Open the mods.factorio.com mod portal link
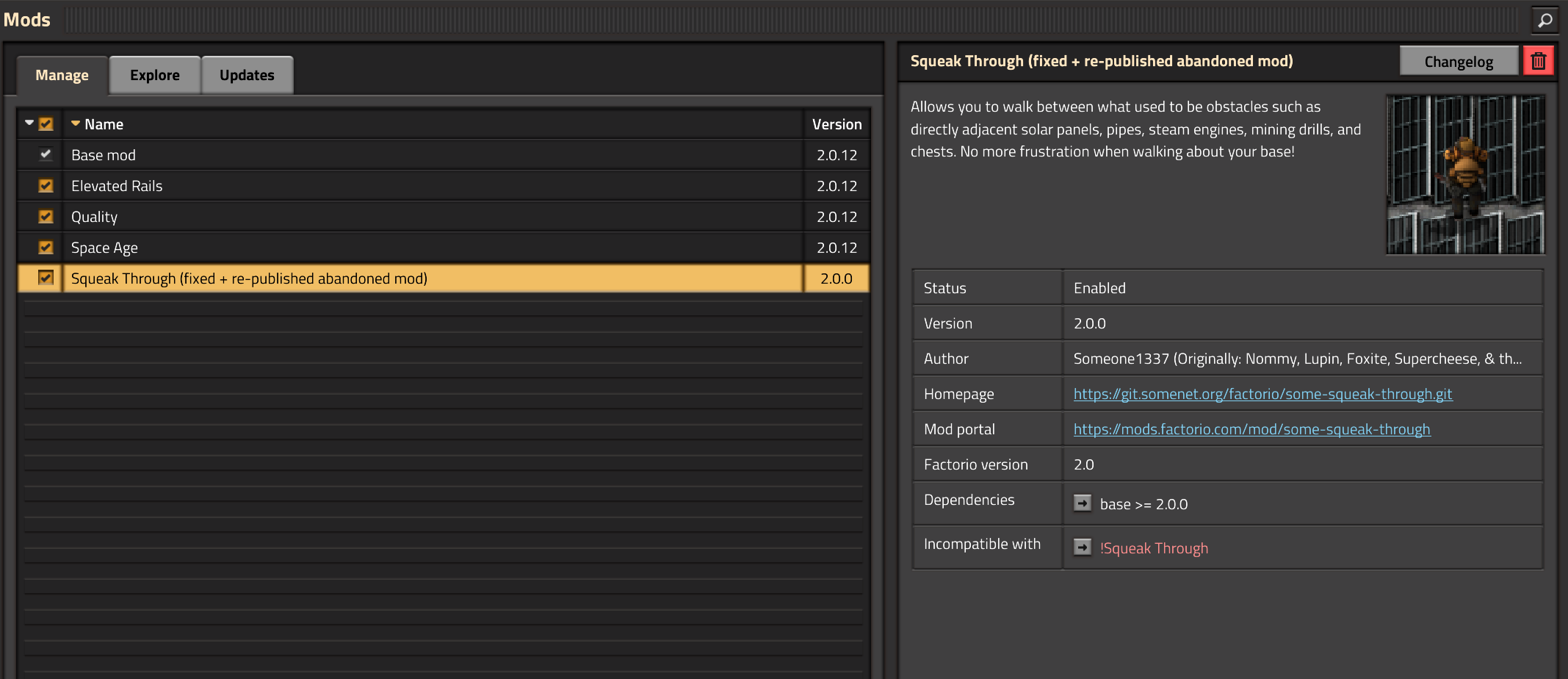This screenshot has height=679, width=1568. [1251, 429]
